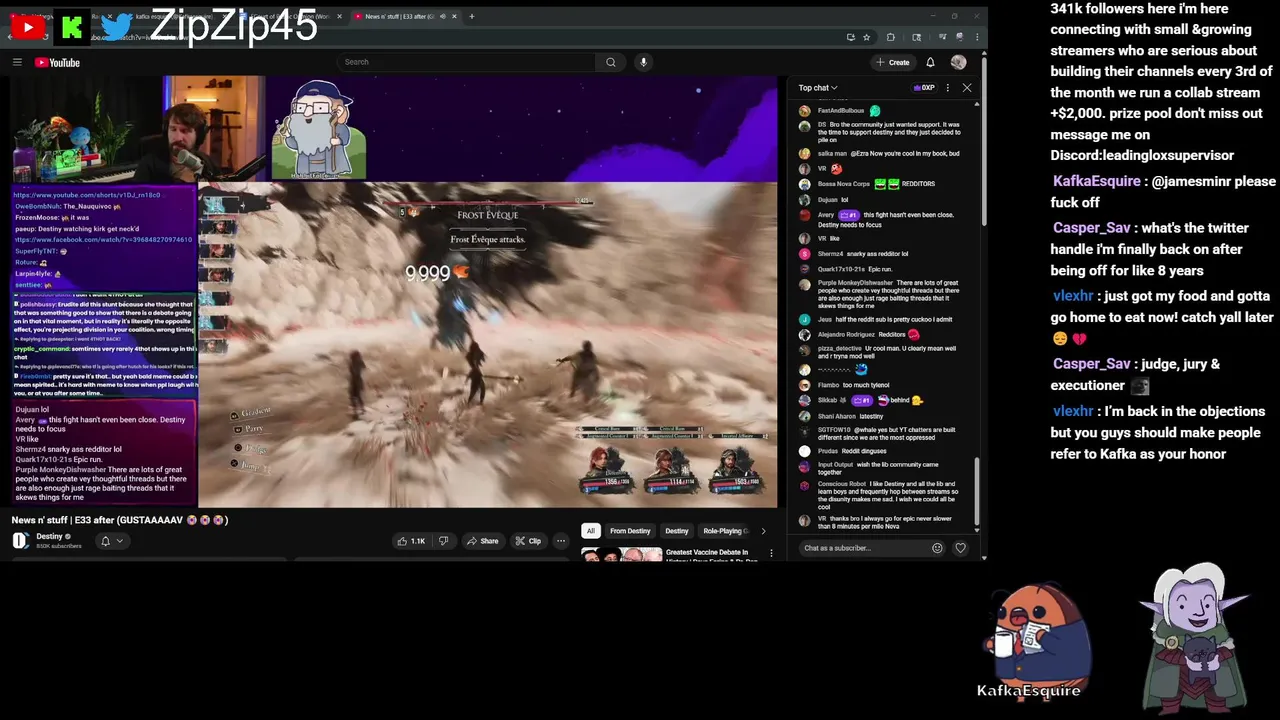Open the Create upload button
1280x720 pixels.
click(x=893, y=62)
